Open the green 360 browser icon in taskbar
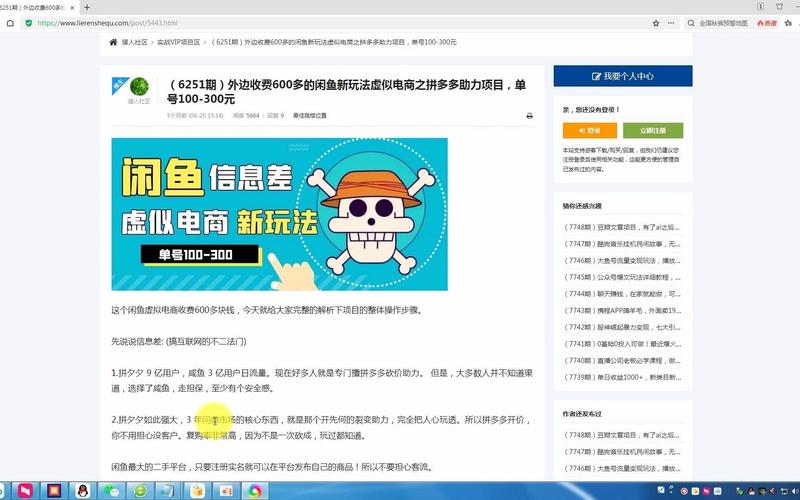Viewport: 800px width, 500px height. click(x=139, y=491)
